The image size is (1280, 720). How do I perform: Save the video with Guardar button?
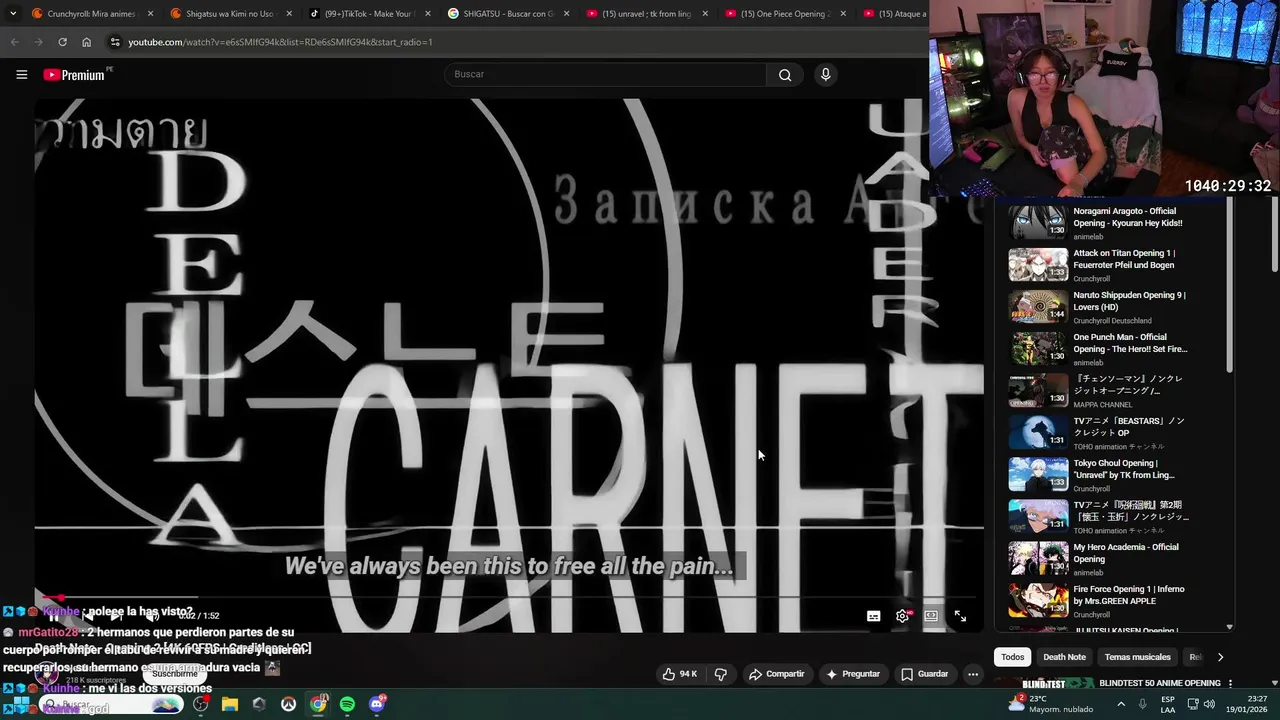pyautogui.click(x=925, y=674)
